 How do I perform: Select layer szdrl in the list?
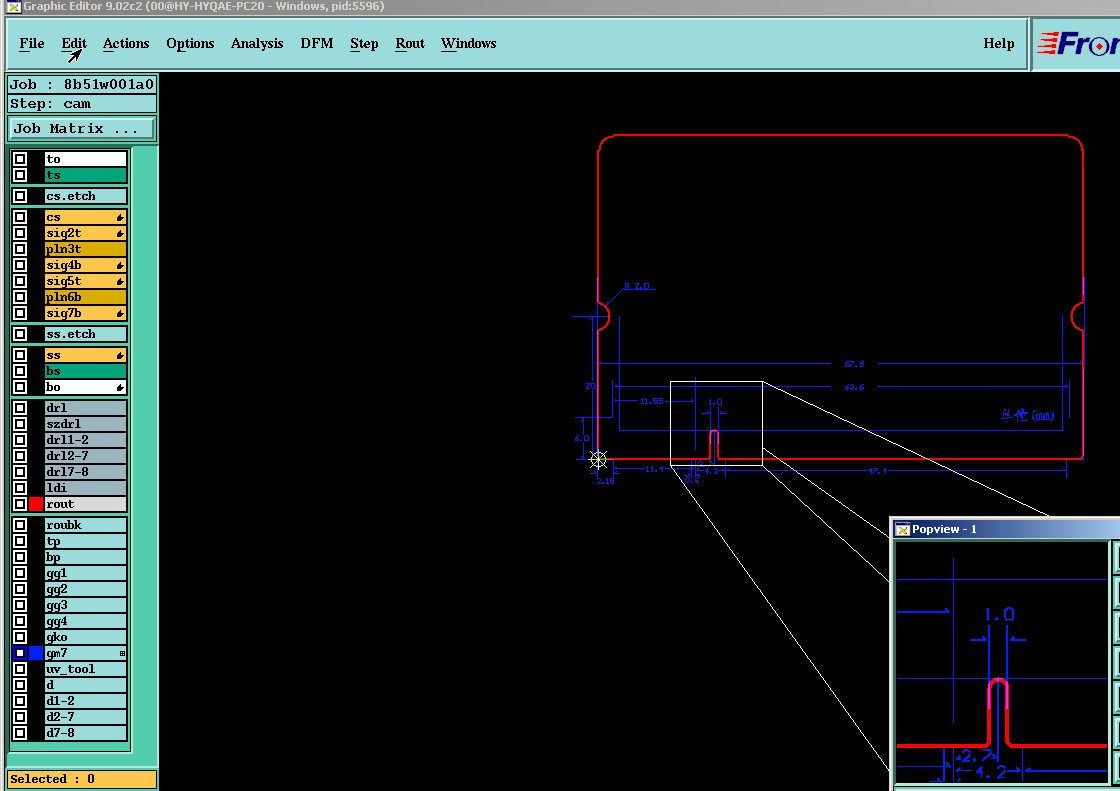click(x=85, y=424)
